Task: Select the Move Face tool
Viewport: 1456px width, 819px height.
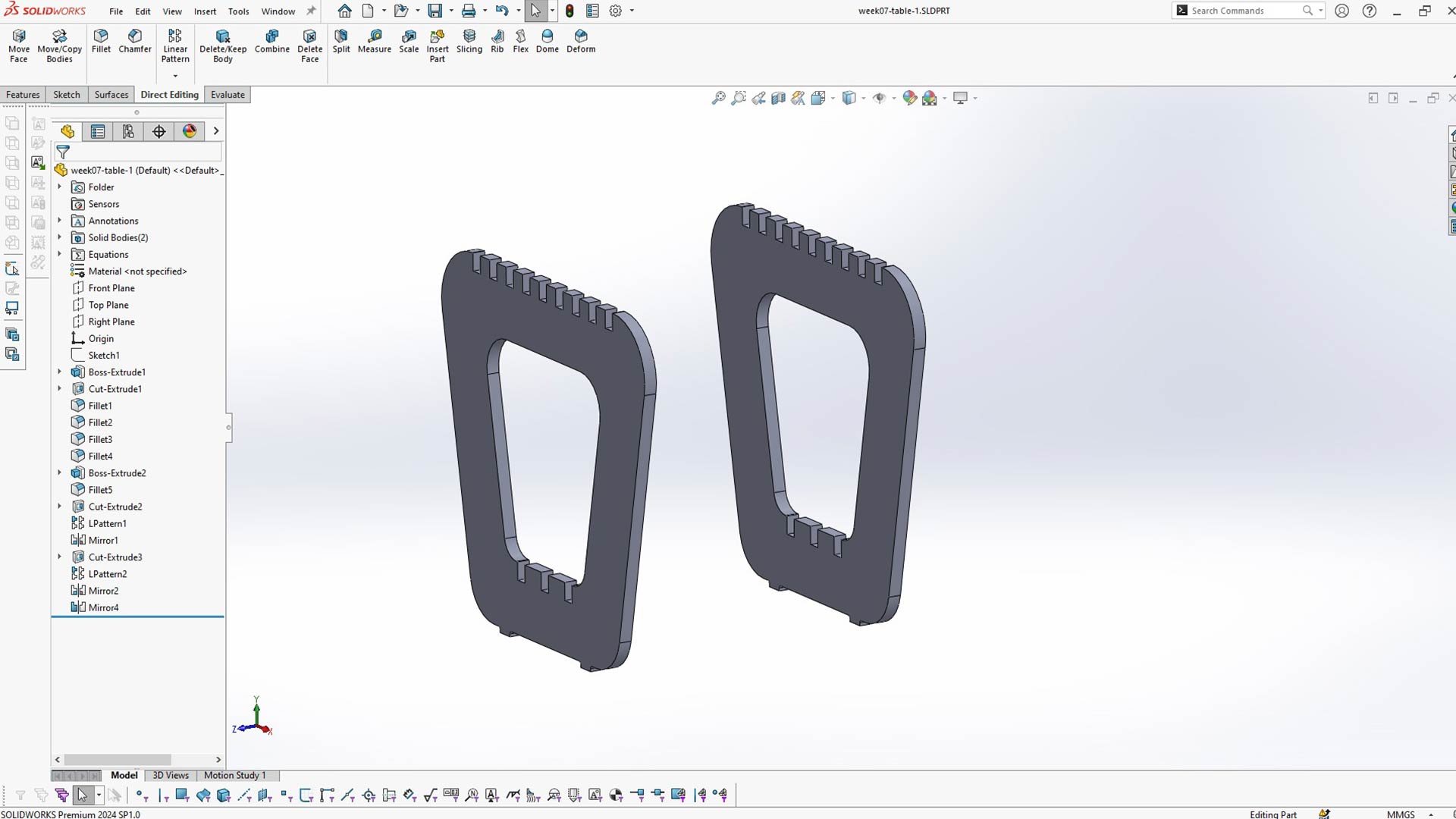Action: [19, 45]
